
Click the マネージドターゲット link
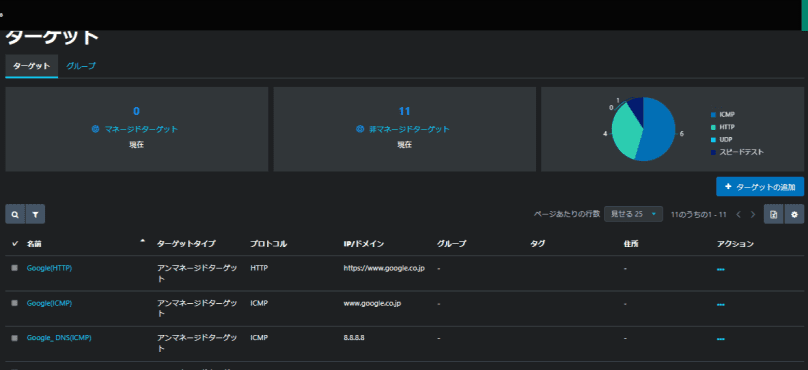tap(141, 129)
